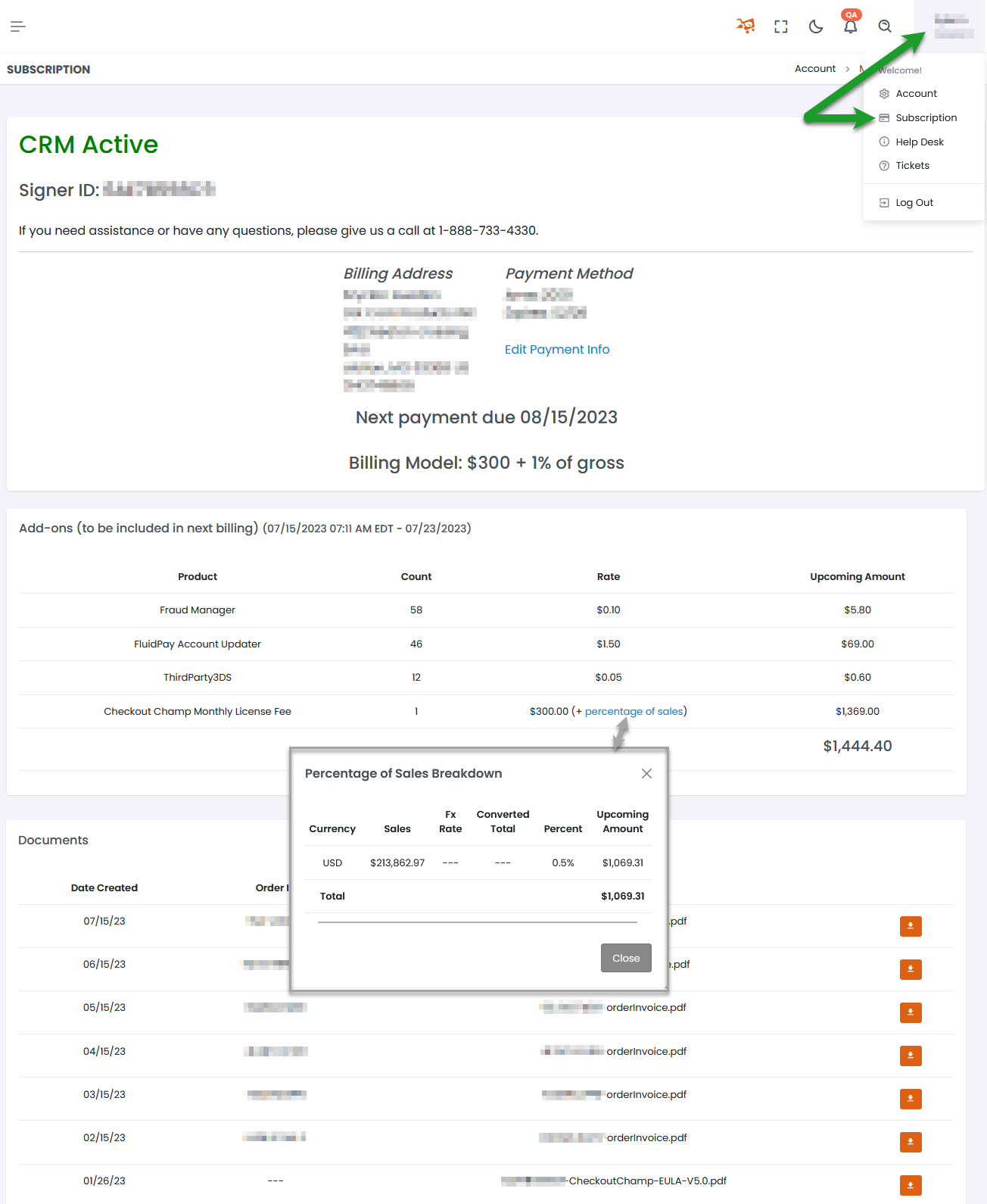The image size is (987, 1204).
Task: Enter fullscreen mode via top bar icon
Action: [781, 27]
